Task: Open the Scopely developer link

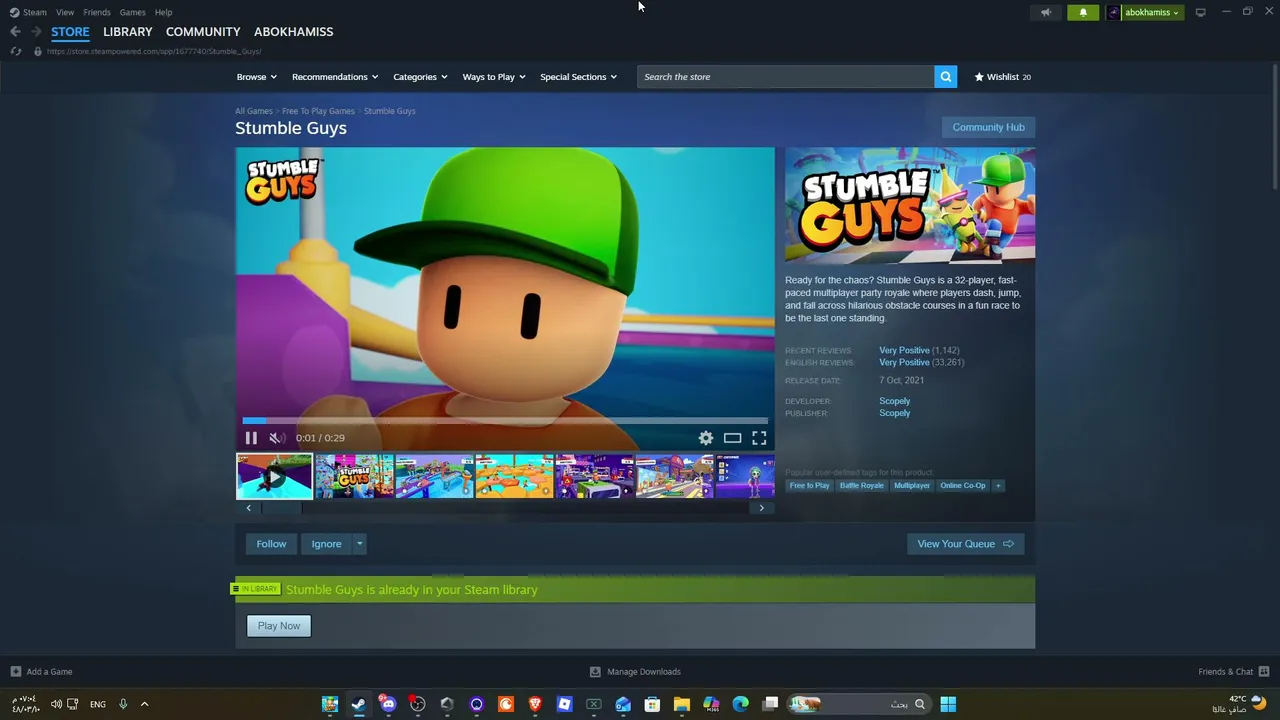Action: click(x=894, y=401)
